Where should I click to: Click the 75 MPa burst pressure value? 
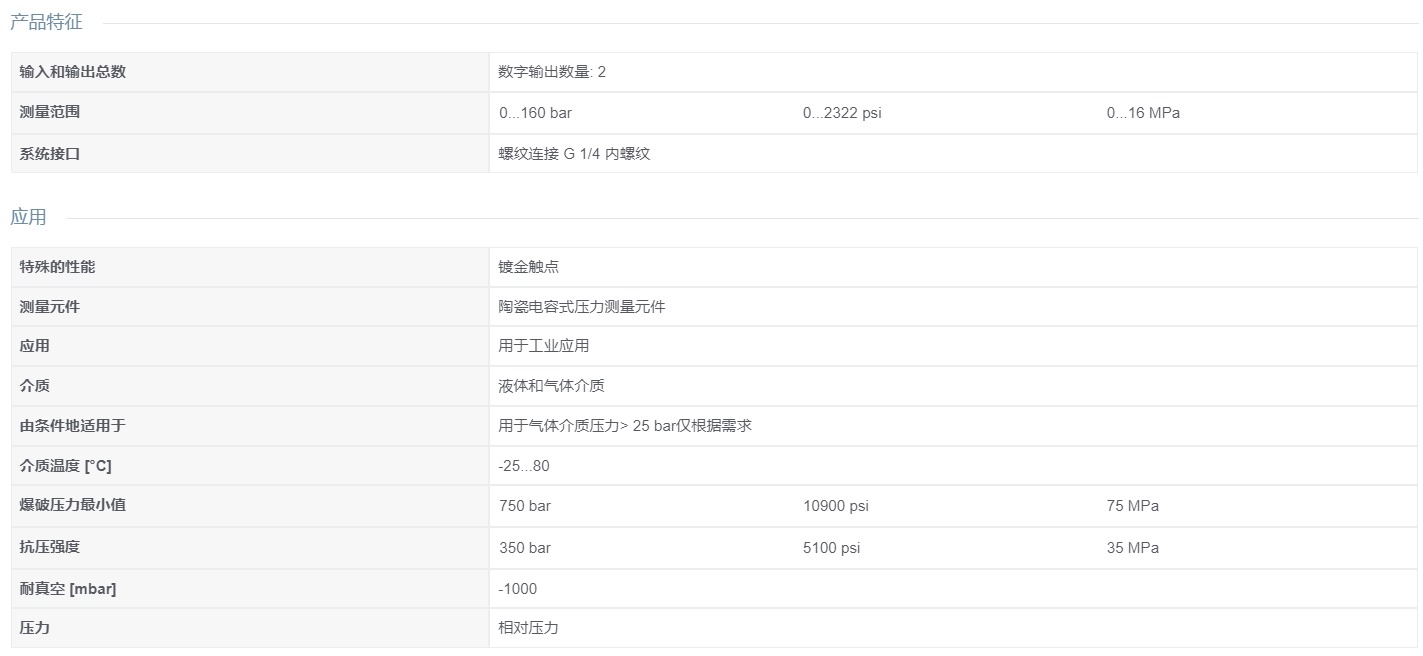pyautogui.click(x=1133, y=506)
